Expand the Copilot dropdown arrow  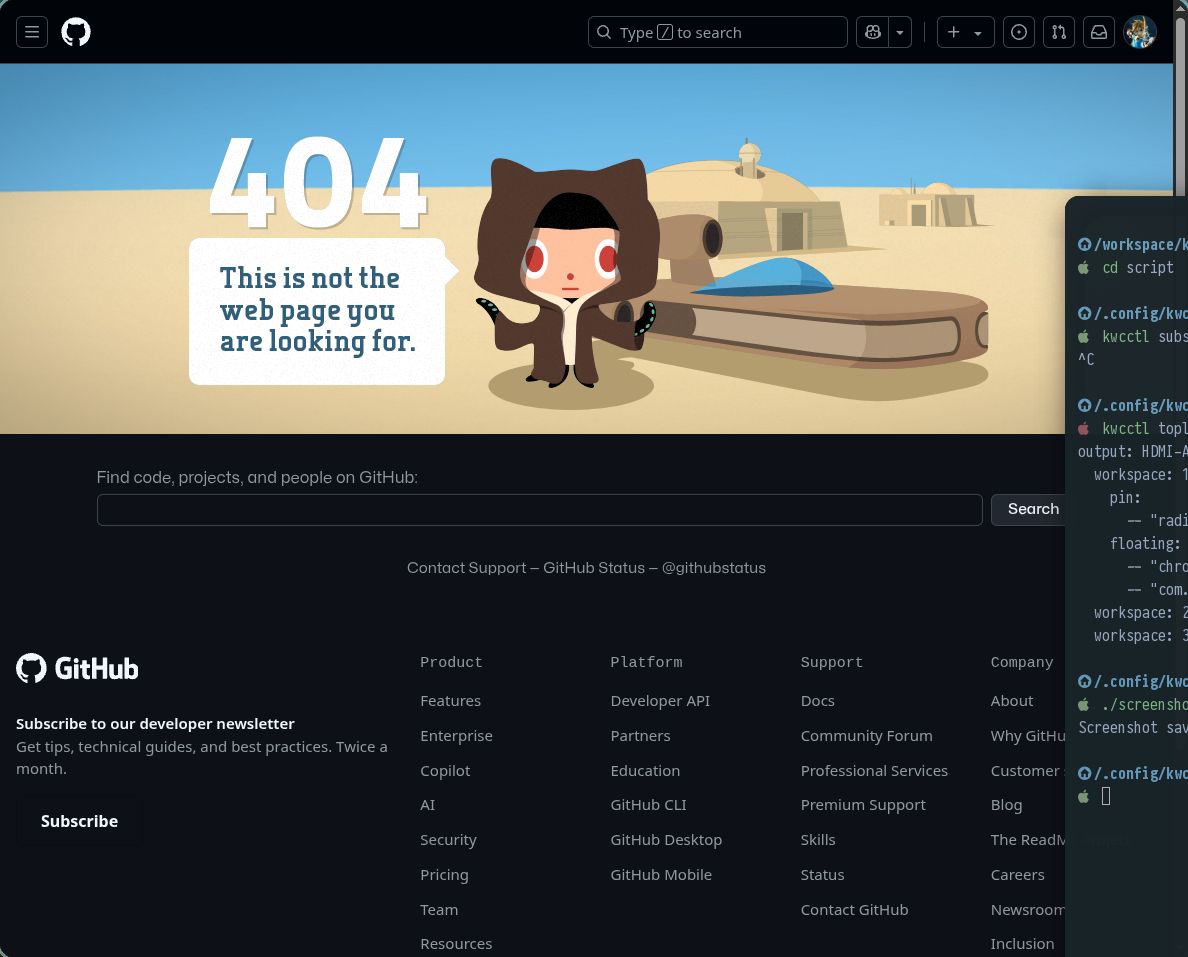900,32
